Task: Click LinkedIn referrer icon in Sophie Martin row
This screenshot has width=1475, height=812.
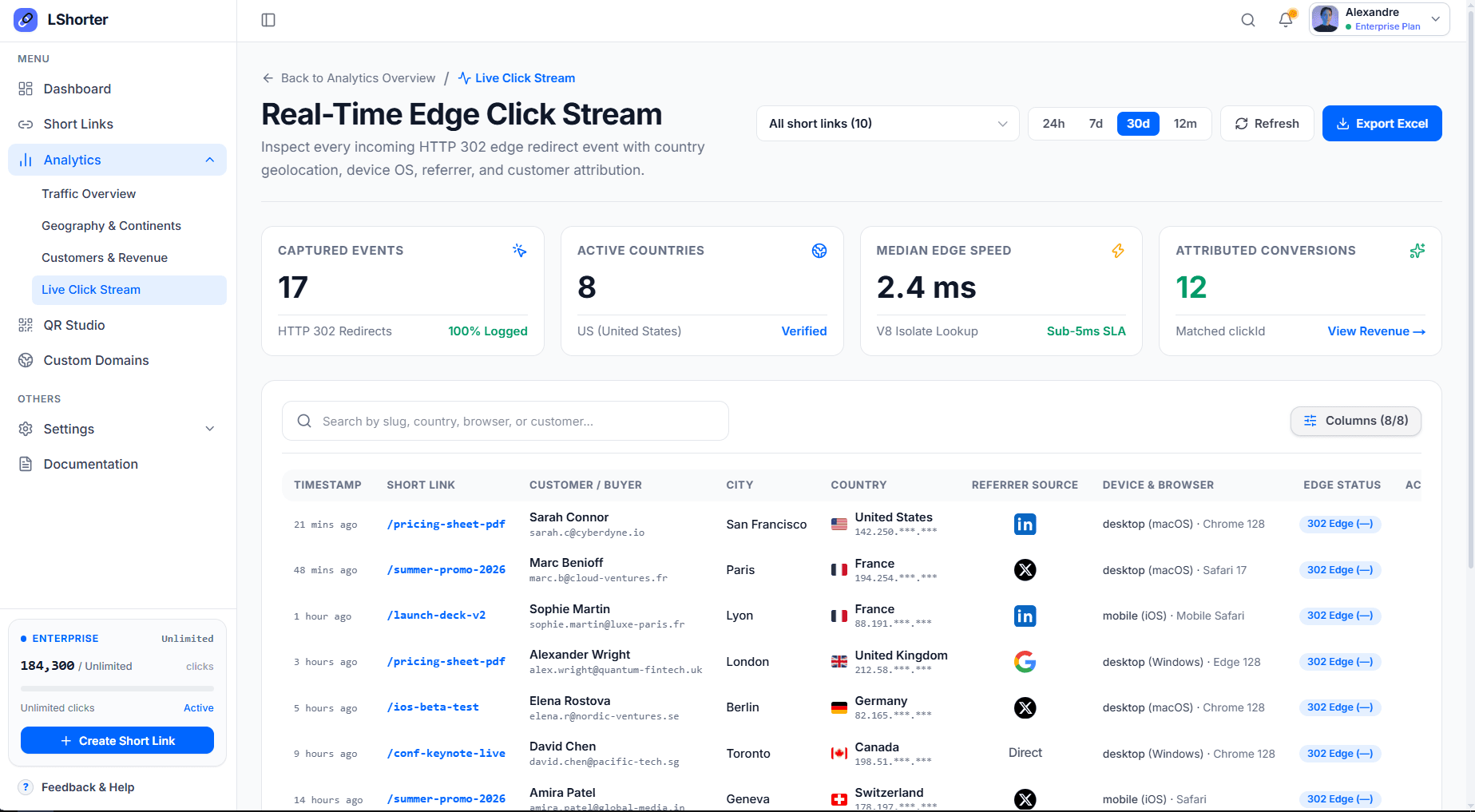Action: coord(1025,616)
